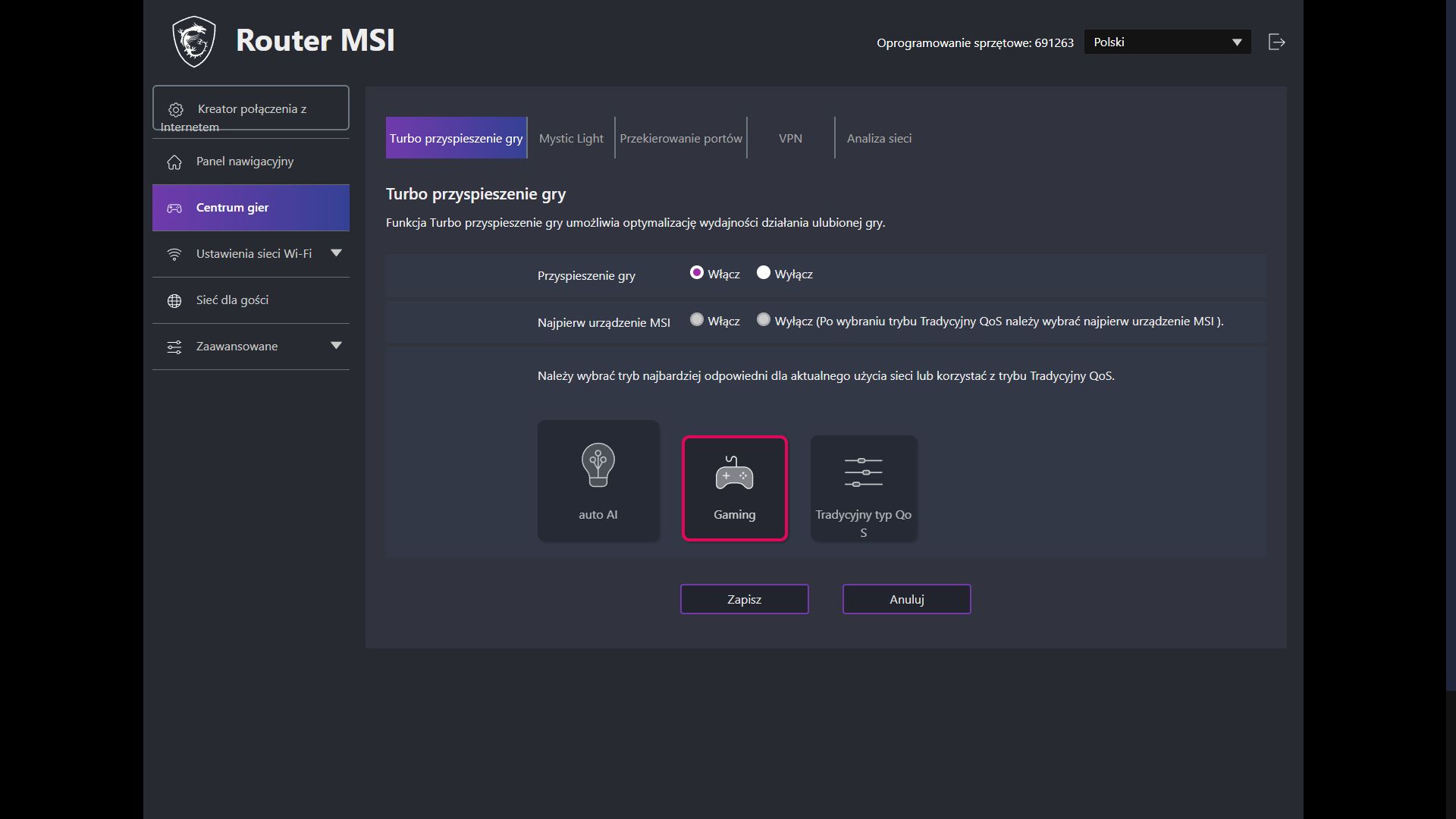1456x819 pixels.
Task: Click the logout icon in header
Action: click(x=1277, y=42)
